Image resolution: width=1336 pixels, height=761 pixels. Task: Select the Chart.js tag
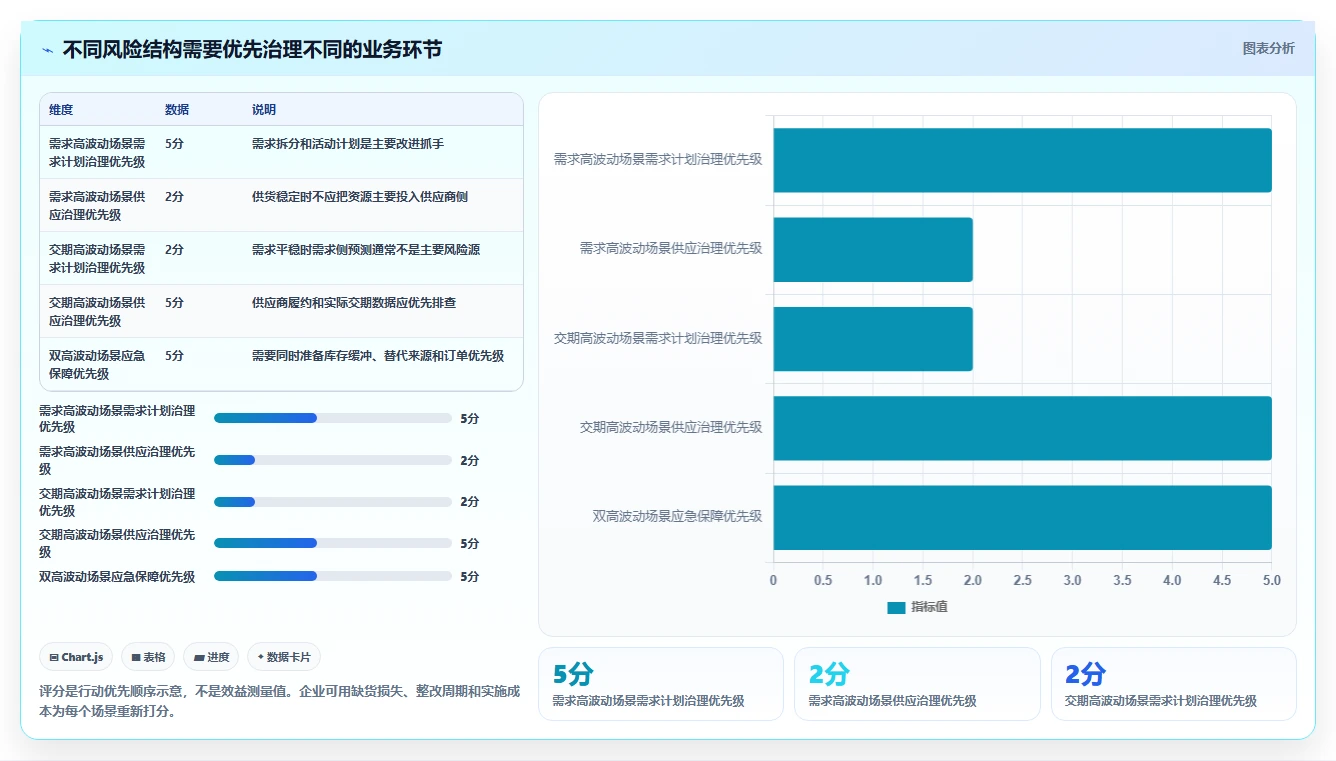(76, 657)
